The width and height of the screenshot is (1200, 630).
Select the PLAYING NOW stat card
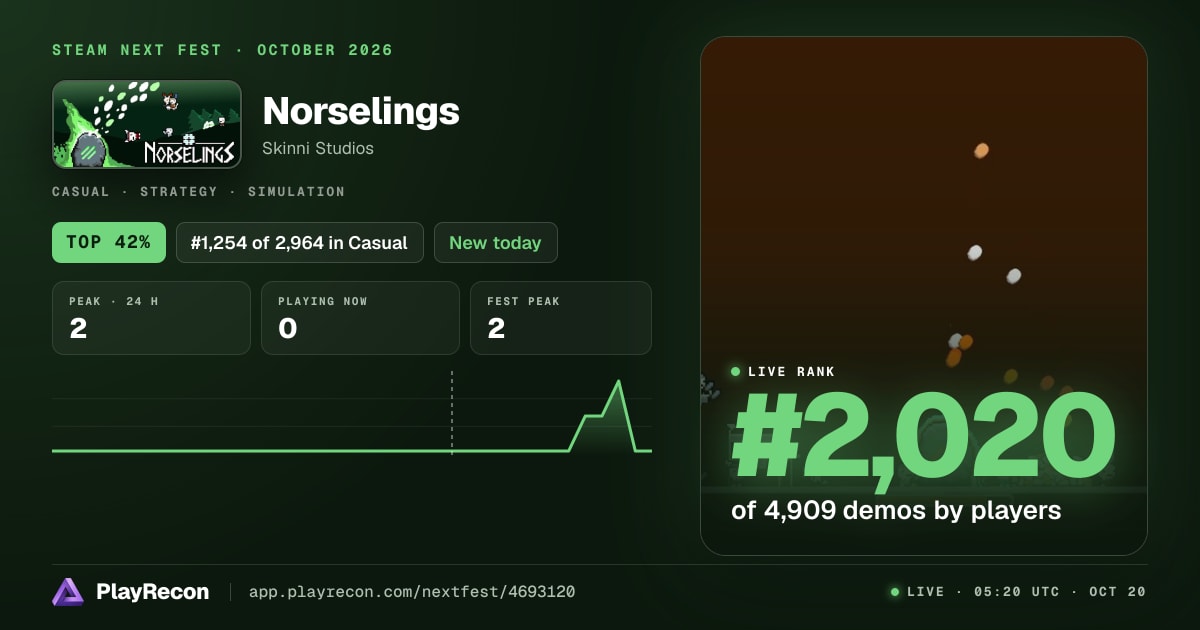click(x=360, y=318)
